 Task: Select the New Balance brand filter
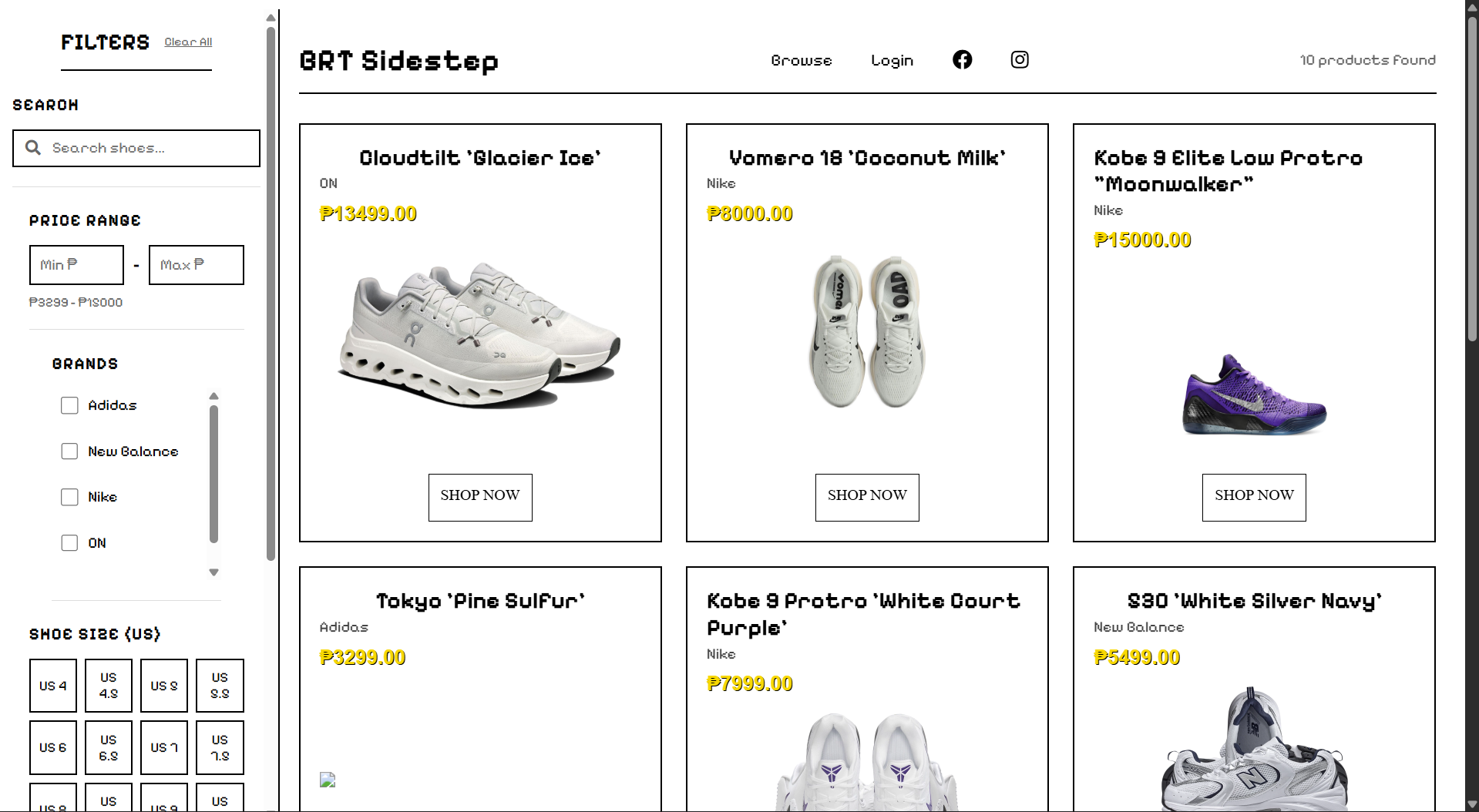(69, 451)
